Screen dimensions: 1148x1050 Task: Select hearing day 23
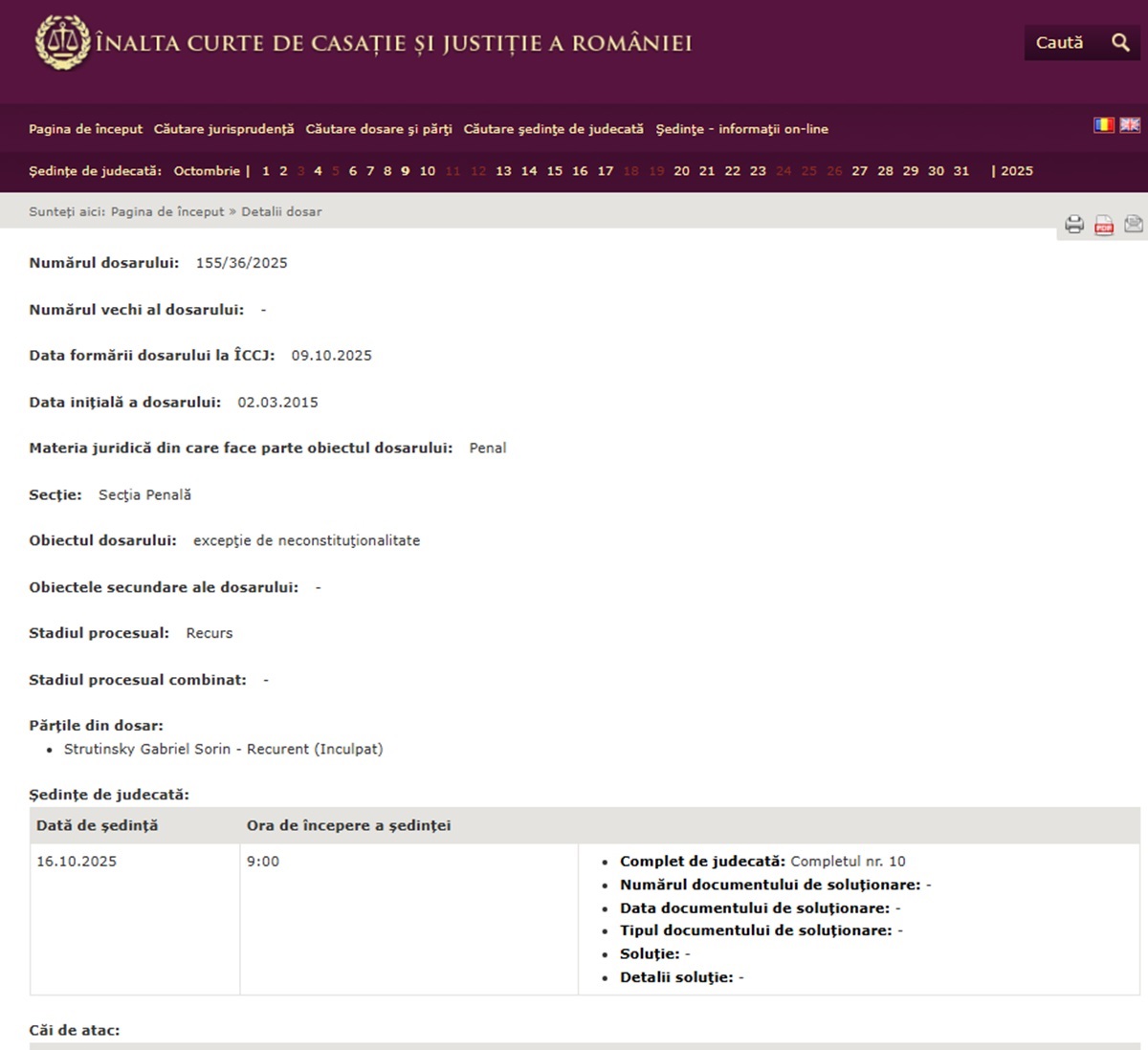click(758, 171)
